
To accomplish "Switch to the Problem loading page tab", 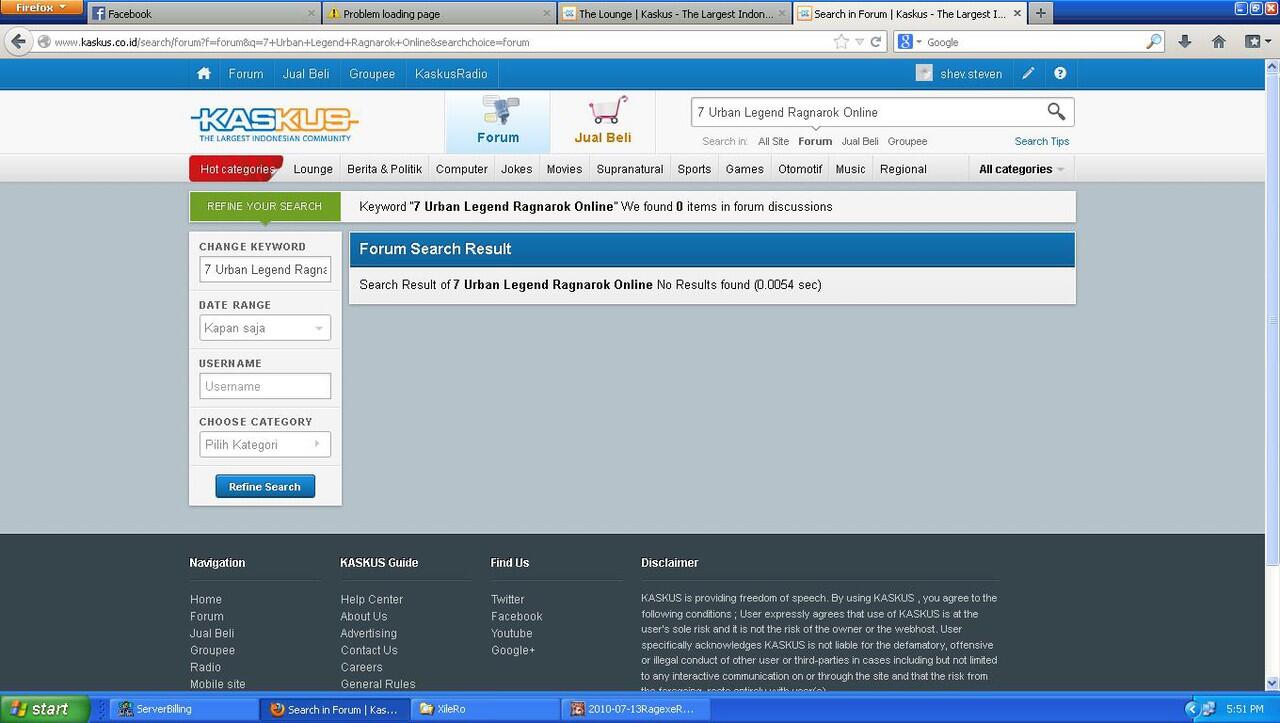I will tap(440, 14).
